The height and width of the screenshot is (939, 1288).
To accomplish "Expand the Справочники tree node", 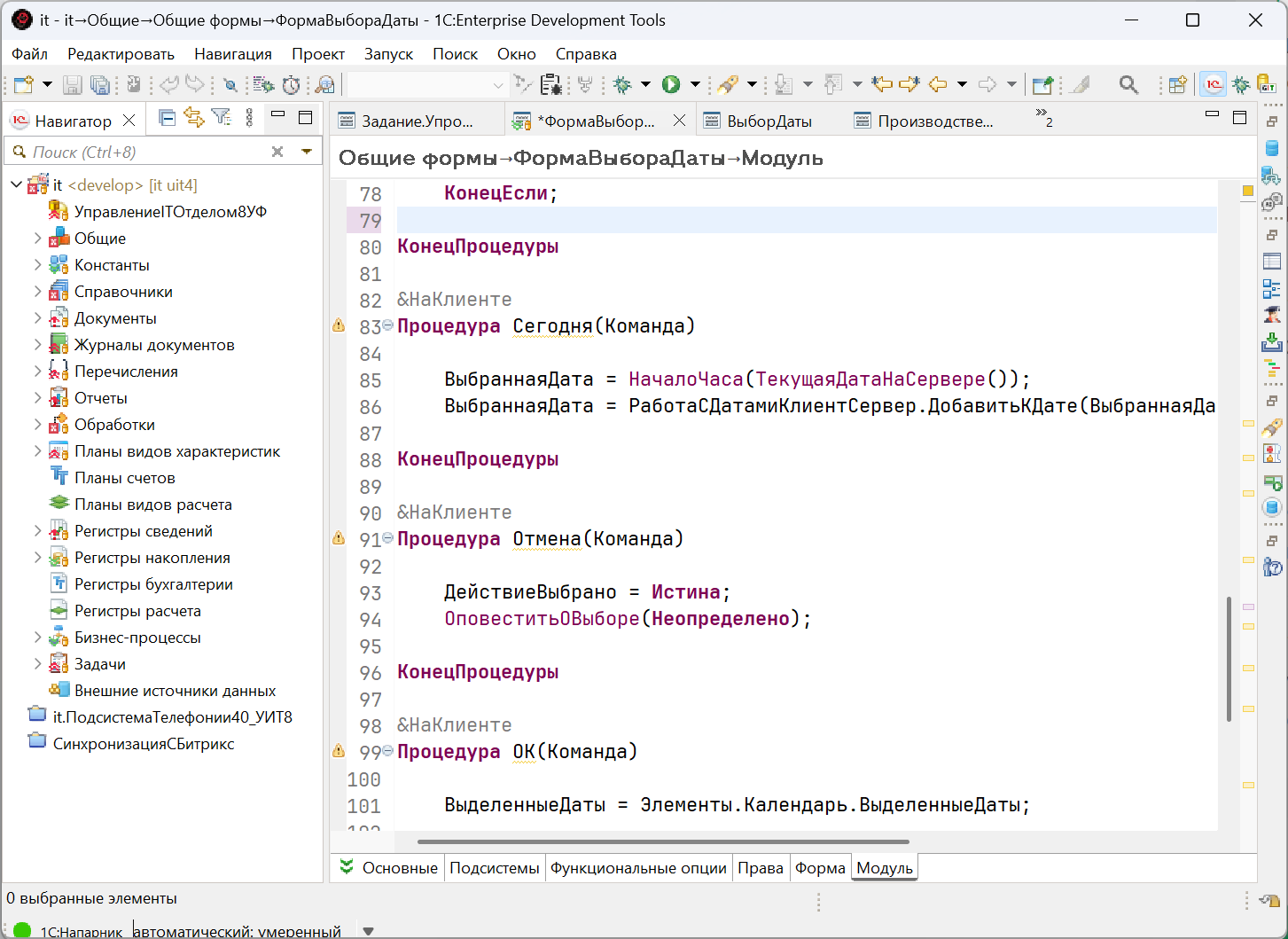I will (x=37, y=292).
